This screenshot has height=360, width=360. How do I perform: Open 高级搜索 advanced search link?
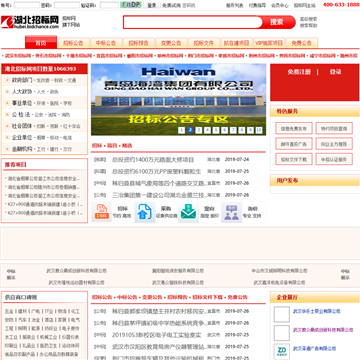[x=308, y=19]
